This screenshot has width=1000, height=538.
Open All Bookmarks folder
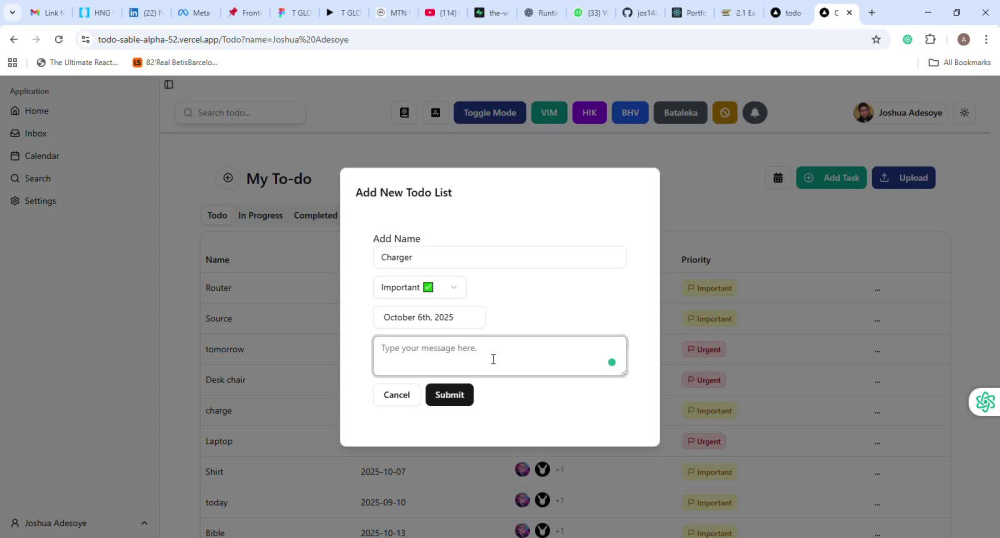pos(960,62)
